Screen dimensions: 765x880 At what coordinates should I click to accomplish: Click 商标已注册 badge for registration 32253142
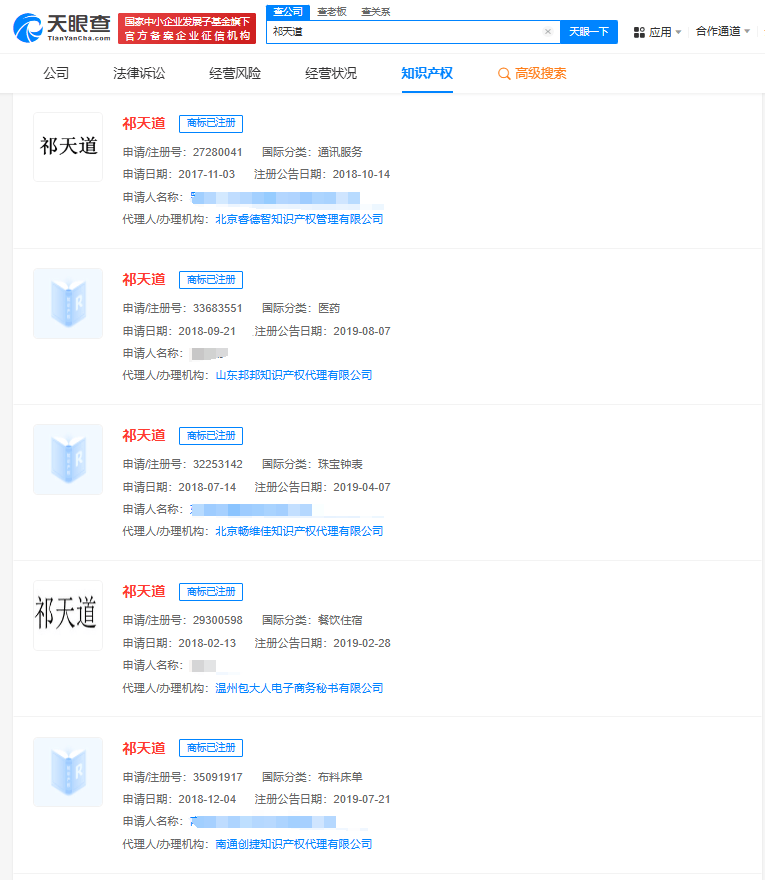click(x=211, y=436)
